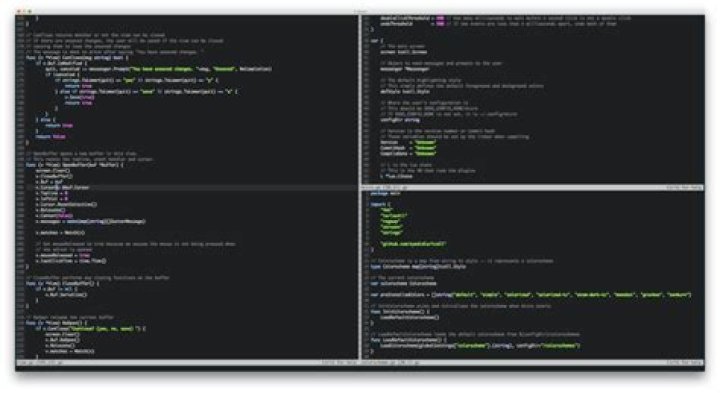
Task: Click the 'func (v *View) CloseBuffer()' line
Action: coord(62,283)
